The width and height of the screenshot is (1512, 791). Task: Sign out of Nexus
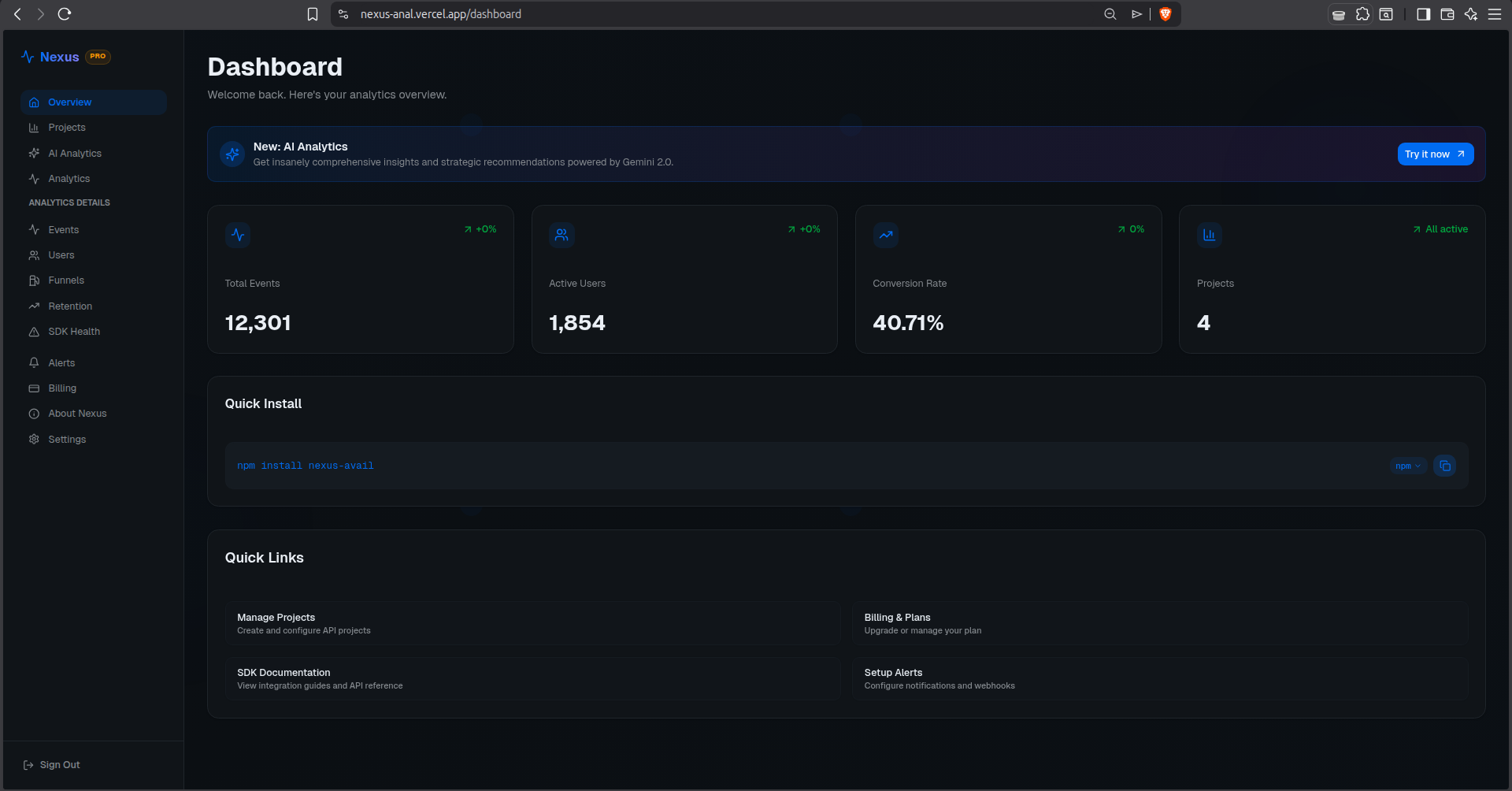click(52, 765)
